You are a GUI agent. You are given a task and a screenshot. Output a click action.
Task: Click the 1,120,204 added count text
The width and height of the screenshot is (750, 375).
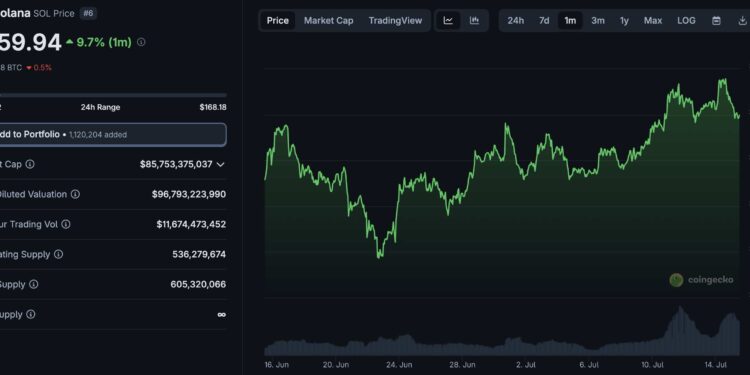(x=98, y=135)
